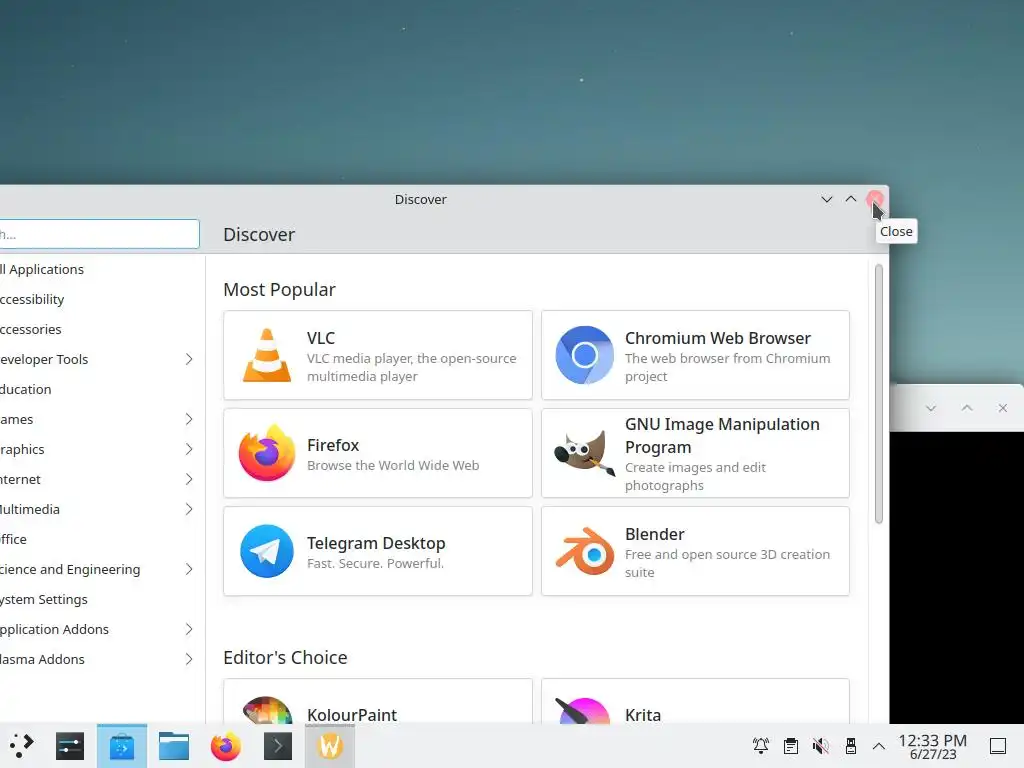Open the Telegram Desktop paper-plane icon
The image size is (1024, 768).
pyautogui.click(x=266, y=551)
